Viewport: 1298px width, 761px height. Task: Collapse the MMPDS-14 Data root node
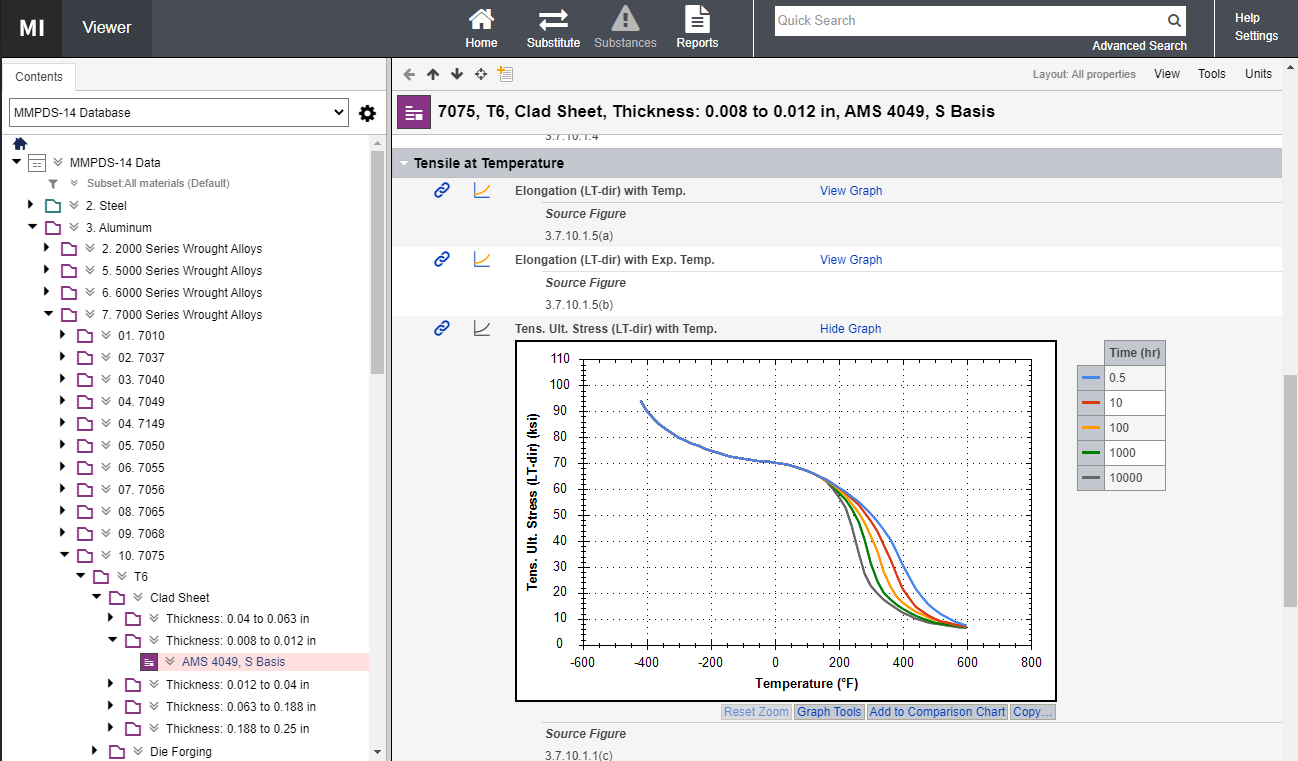tap(17, 161)
